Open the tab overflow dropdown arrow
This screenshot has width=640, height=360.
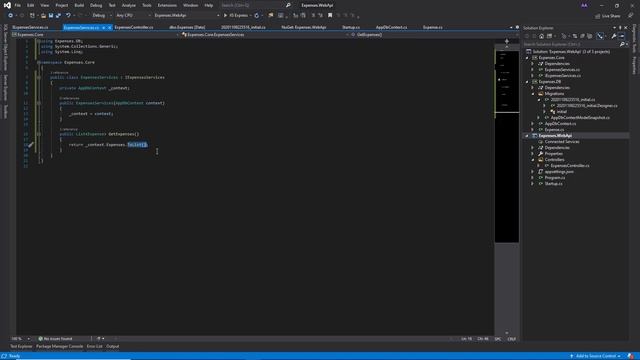coord(511,27)
